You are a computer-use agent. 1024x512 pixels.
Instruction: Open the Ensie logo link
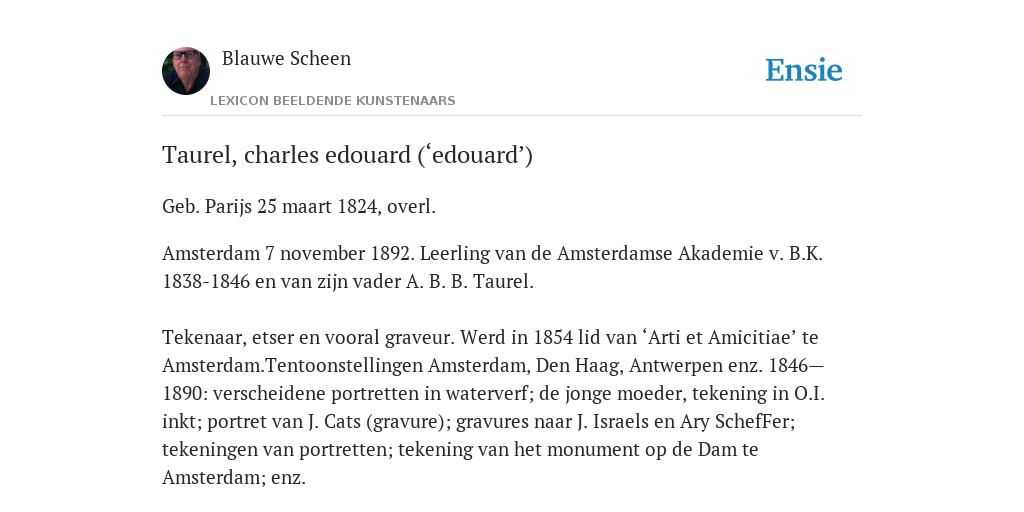[804, 70]
